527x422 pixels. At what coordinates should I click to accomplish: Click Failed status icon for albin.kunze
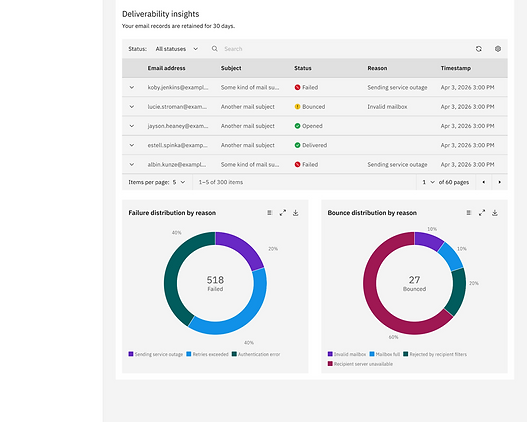point(297,165)
